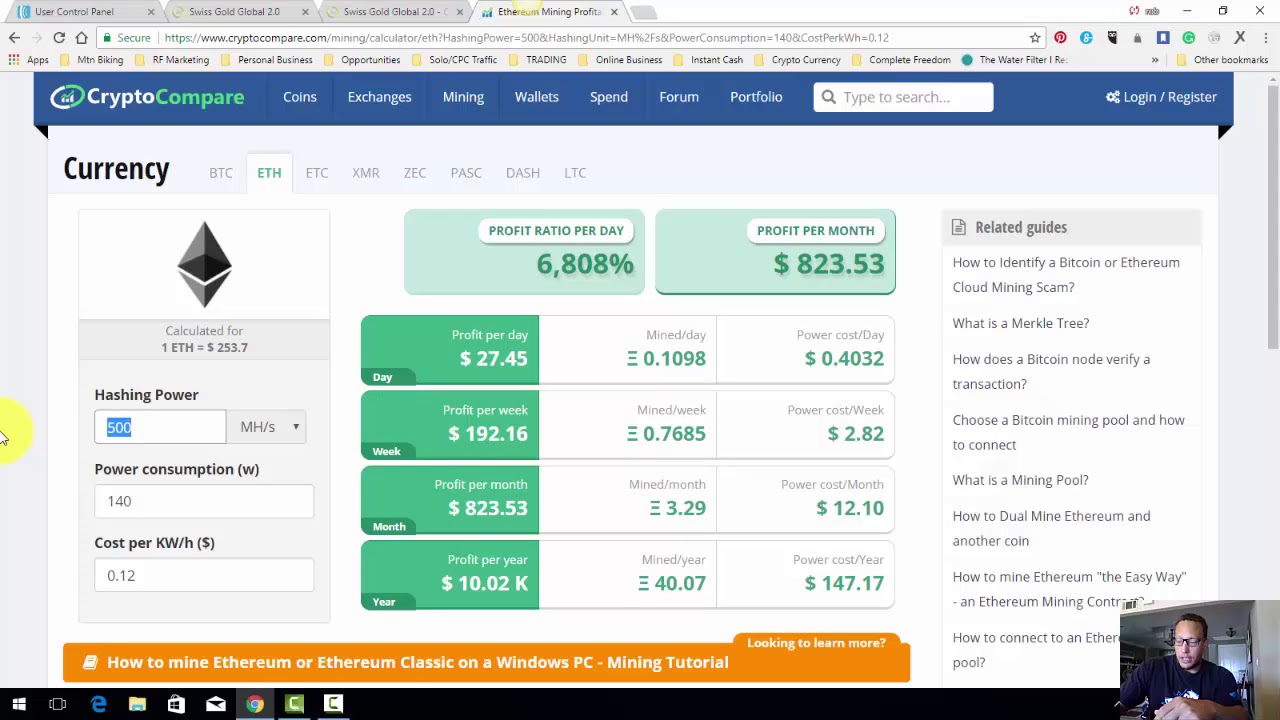
Task: Open the Crypto Currency bookmarks folder
Action: (x=797, y=60)
